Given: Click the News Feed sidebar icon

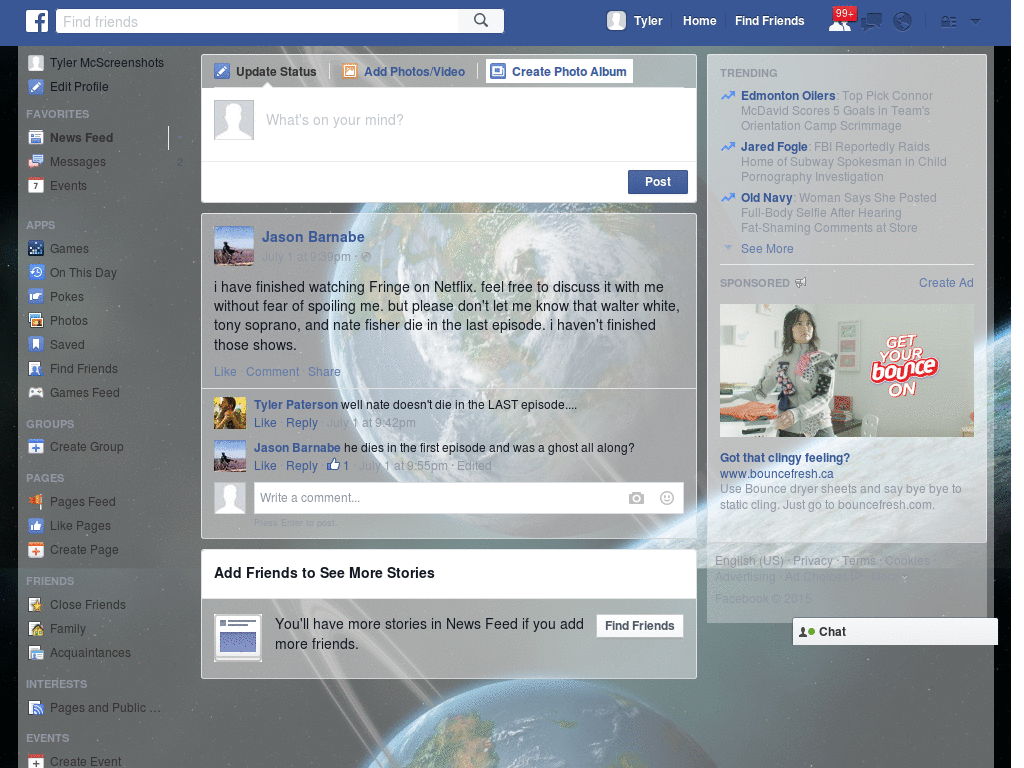Looking at the screenshot, I should 36,137.
